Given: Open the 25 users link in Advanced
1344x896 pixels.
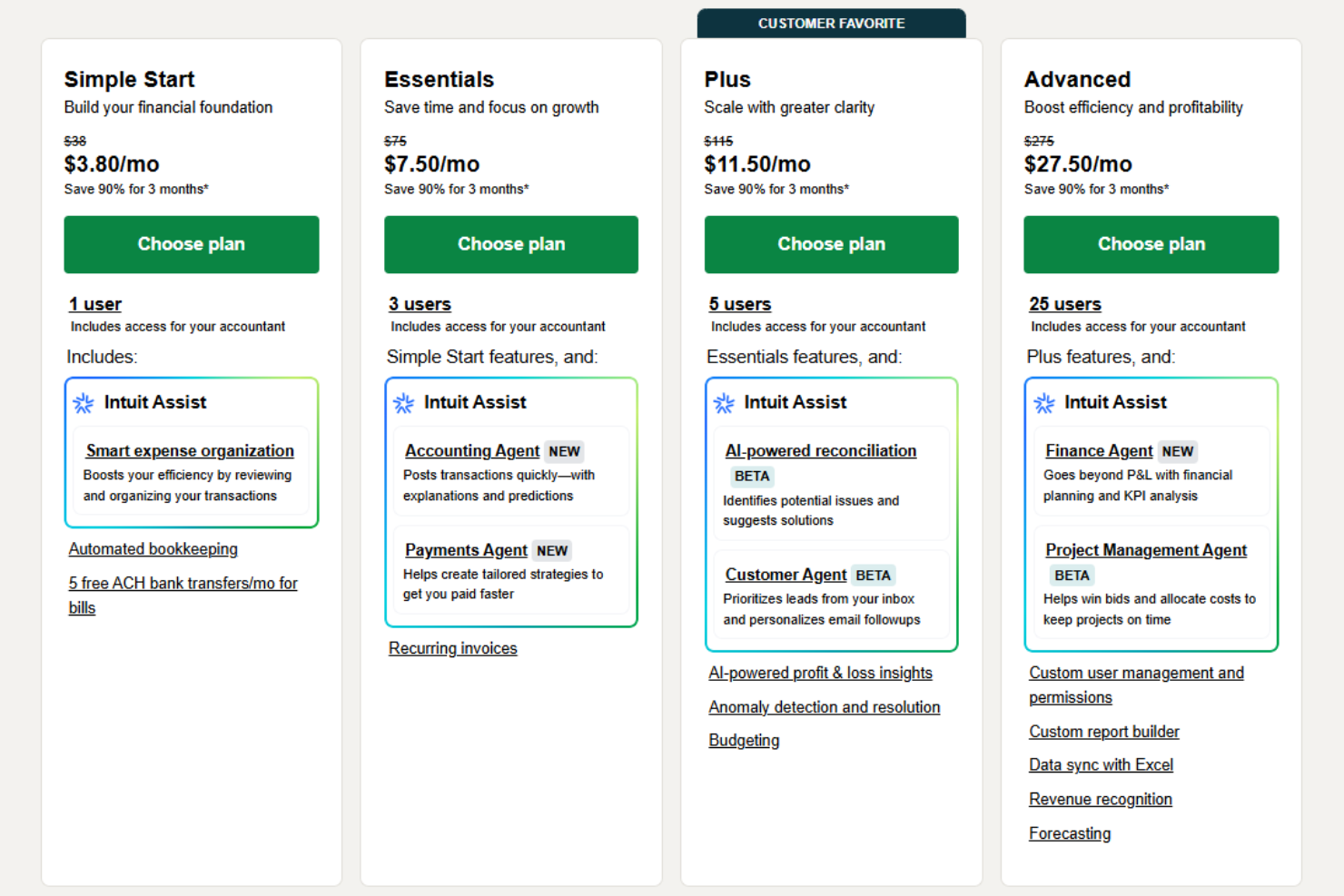Looking at the screenshot, I should tap(1064, 303).
